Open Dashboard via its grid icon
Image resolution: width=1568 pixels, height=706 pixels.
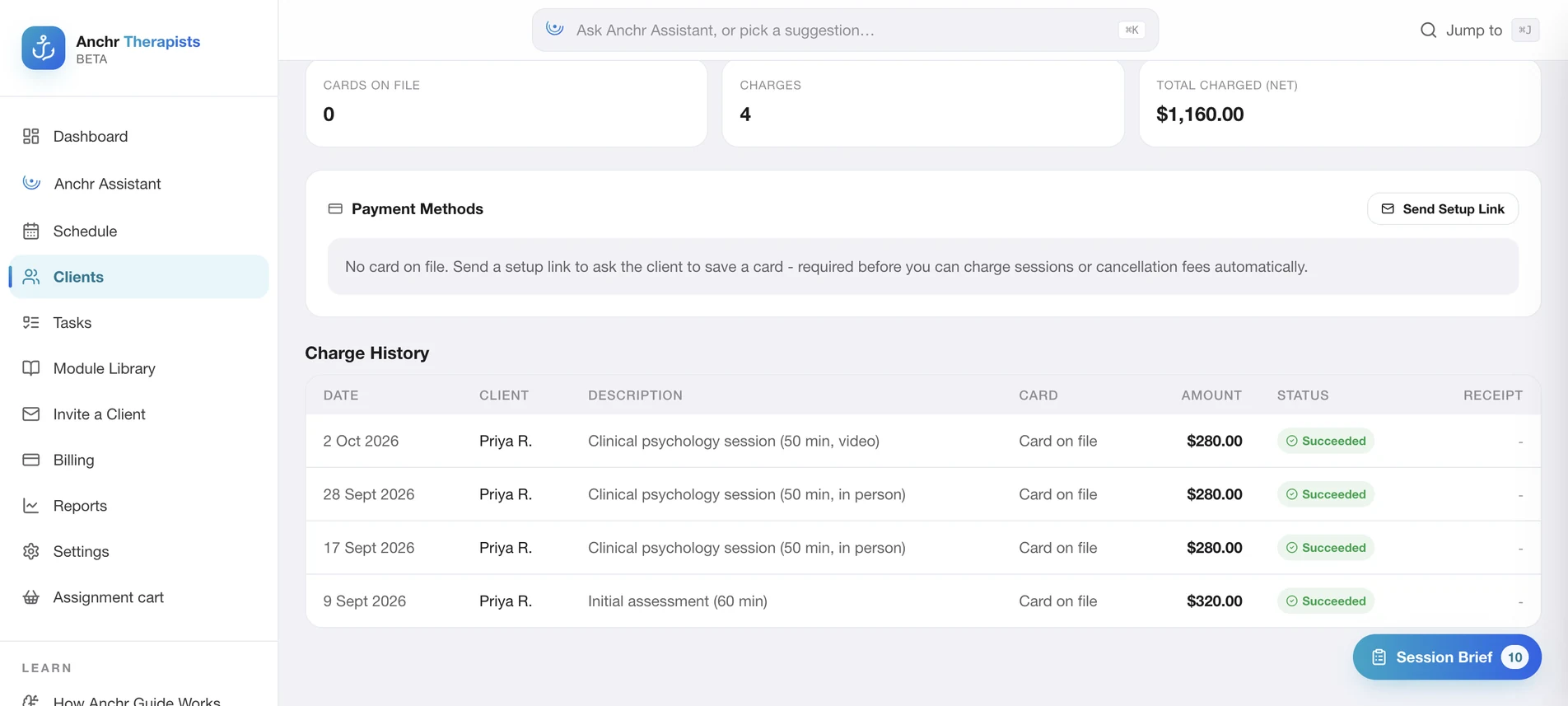tap(31, 136)
